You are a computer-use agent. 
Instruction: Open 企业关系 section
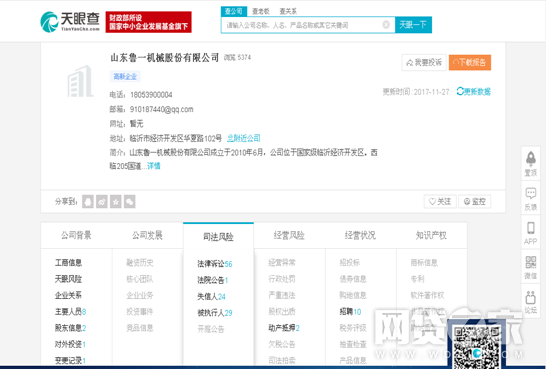[68, 295]
